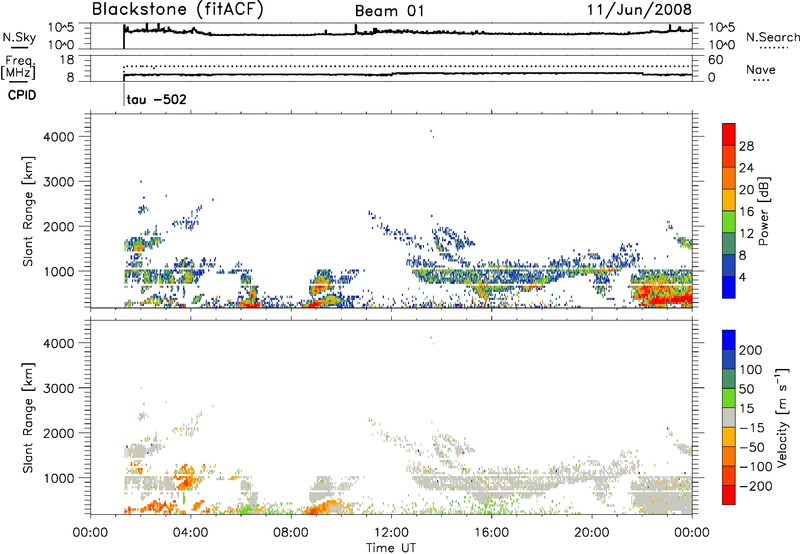800x554 pixels.
Task: Click the '16:00' time axis tick label
Action: coord(491,533)
